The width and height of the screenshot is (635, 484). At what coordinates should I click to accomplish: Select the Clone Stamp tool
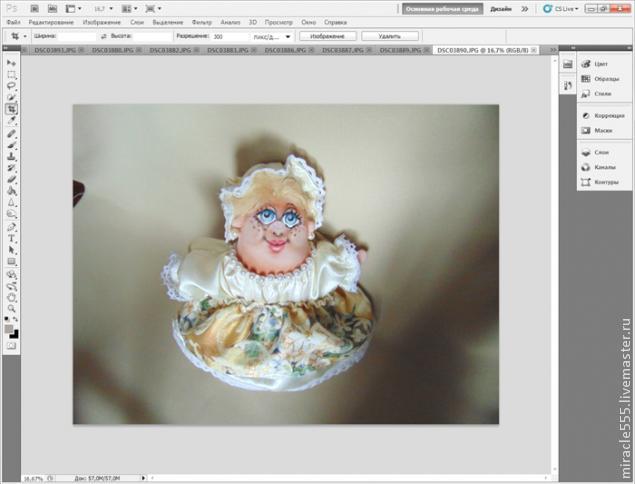[11, 156]
